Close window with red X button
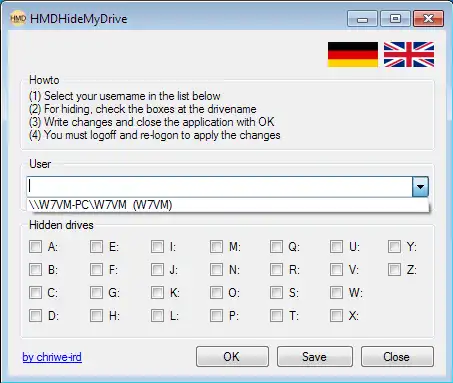The width and height of the screenshot is (453, 383). tap(429, 19)
